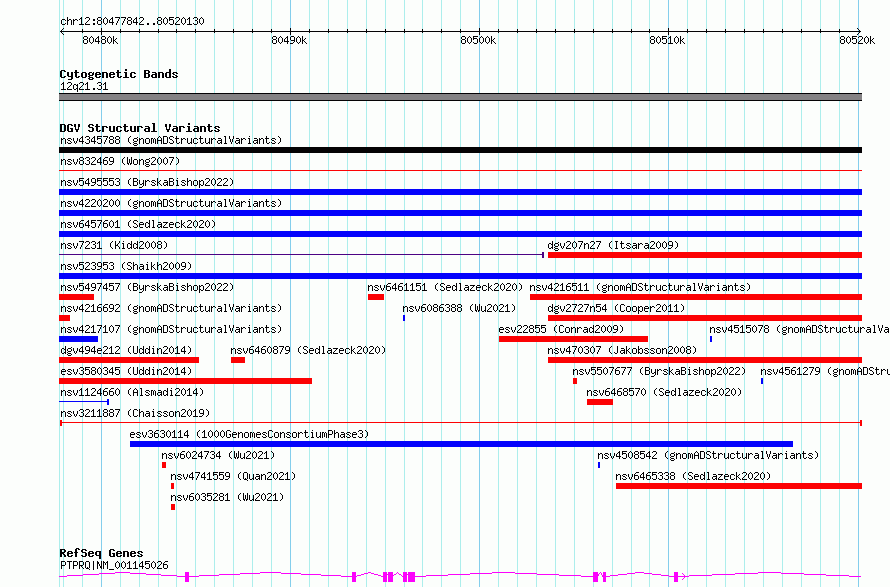
Task: Open nsv470307 (Jakobsson2008) variant
Action: coord(622,350)
